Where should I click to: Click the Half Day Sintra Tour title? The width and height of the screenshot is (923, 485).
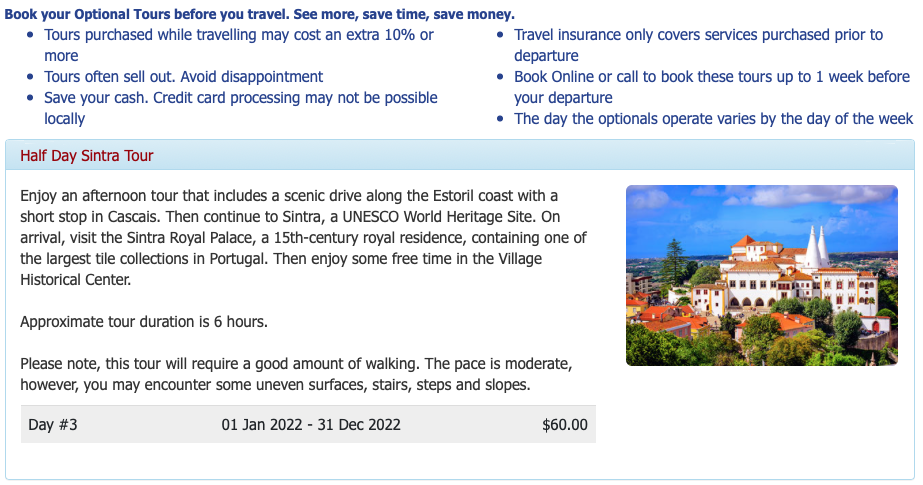87,155
